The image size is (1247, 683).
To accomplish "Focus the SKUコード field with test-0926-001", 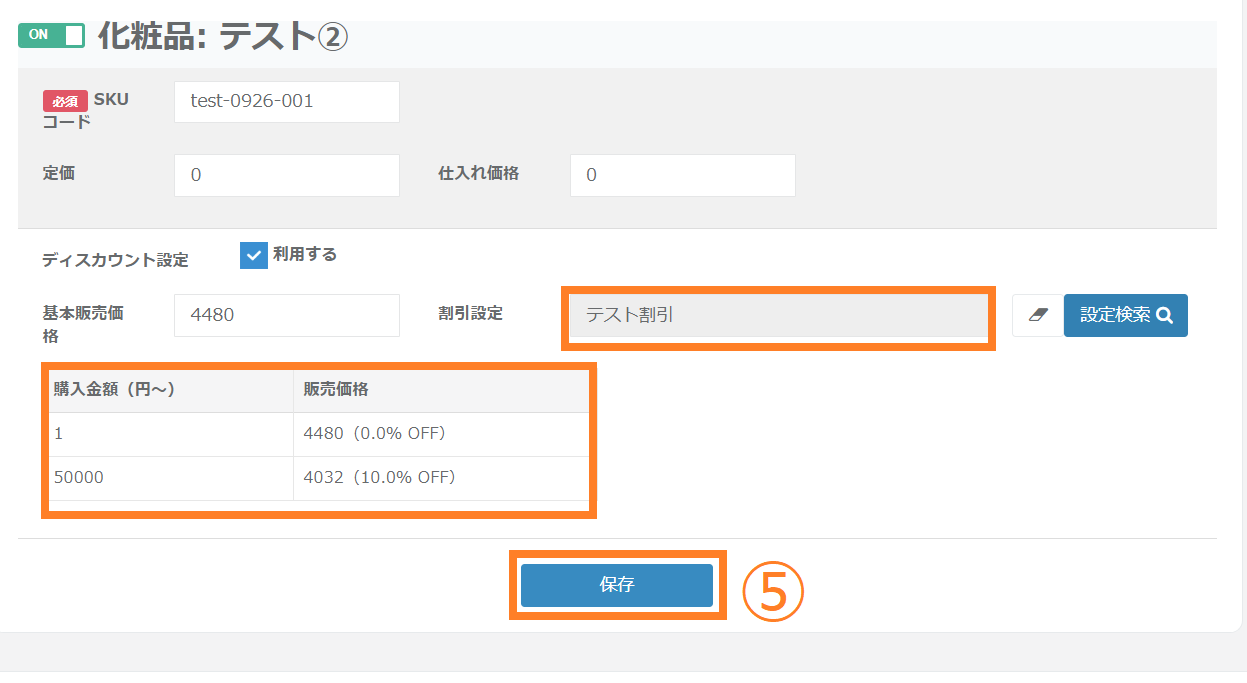I will coord(286,102).
